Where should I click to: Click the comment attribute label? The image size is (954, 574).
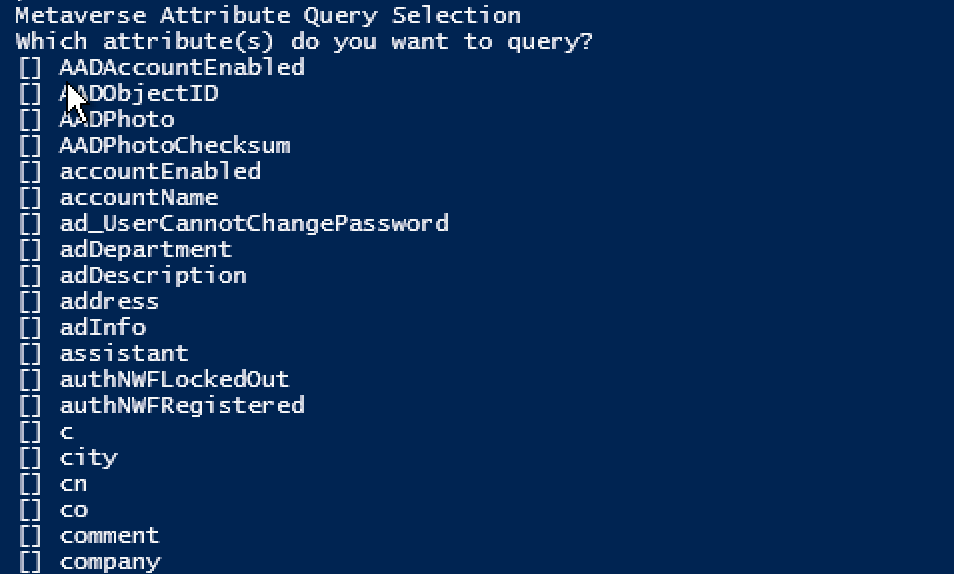point(109,536)
